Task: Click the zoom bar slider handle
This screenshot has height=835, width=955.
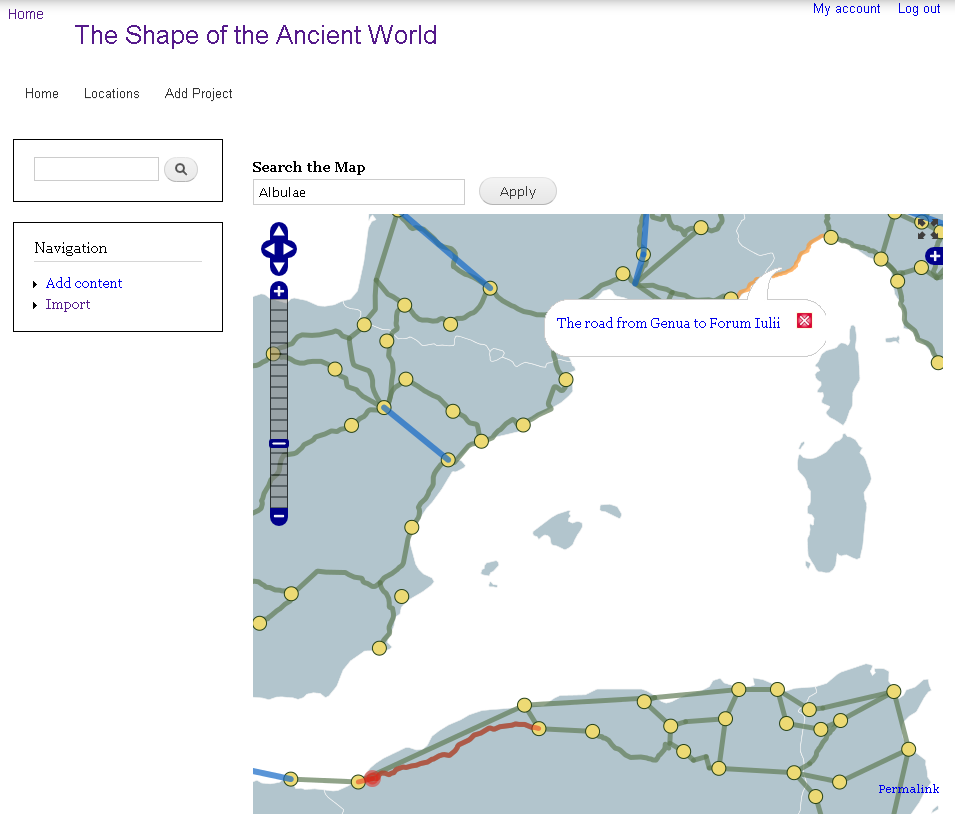Action: [279, 443]
